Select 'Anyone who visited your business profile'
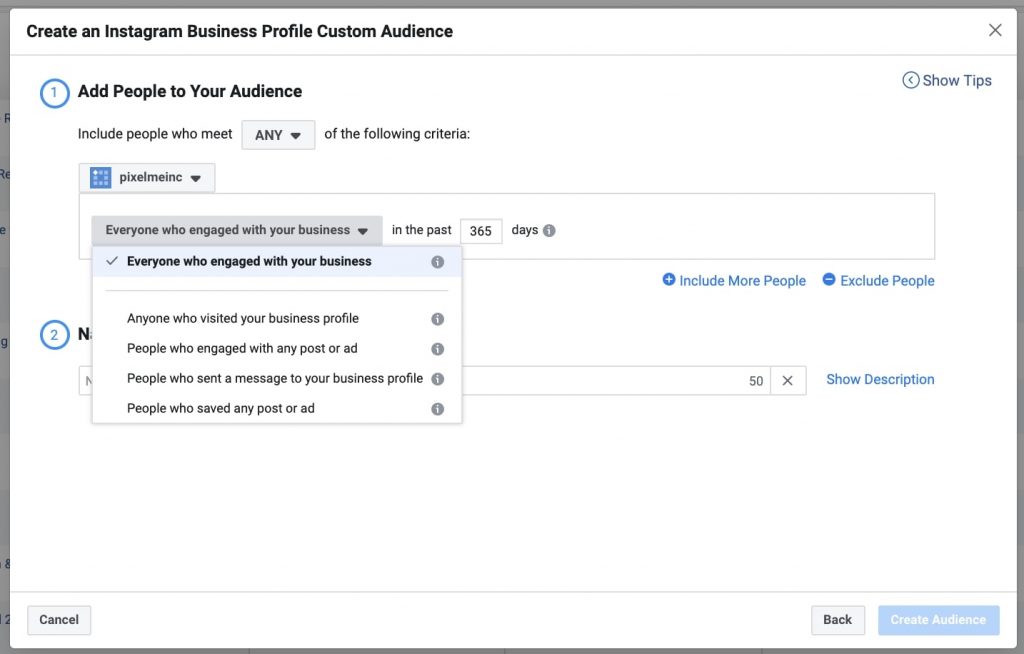This screenshot has height=654, width=1024. 242,319
